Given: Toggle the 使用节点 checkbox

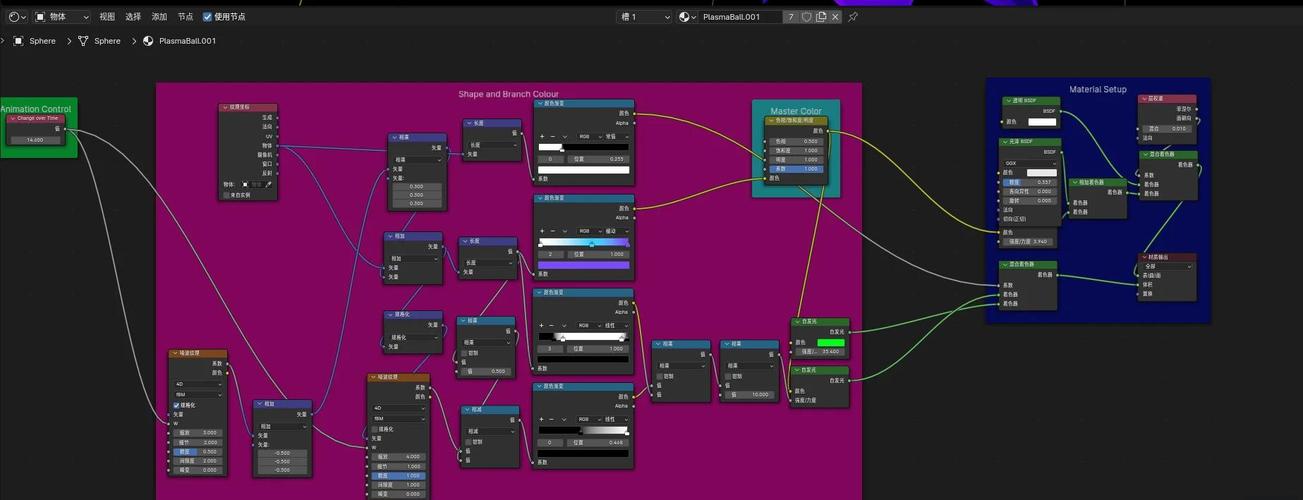Looking at the screenshot, I should pyautogui.click(x=207, y=17).
